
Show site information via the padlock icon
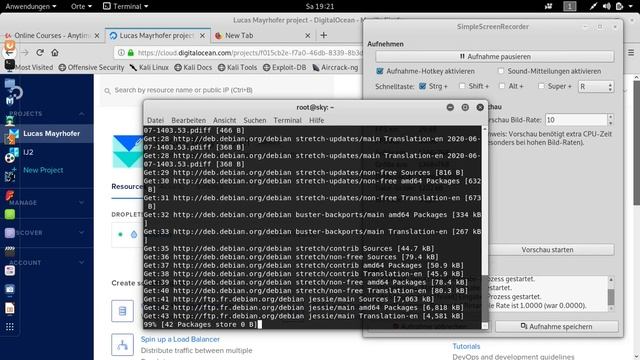point(131,53)
